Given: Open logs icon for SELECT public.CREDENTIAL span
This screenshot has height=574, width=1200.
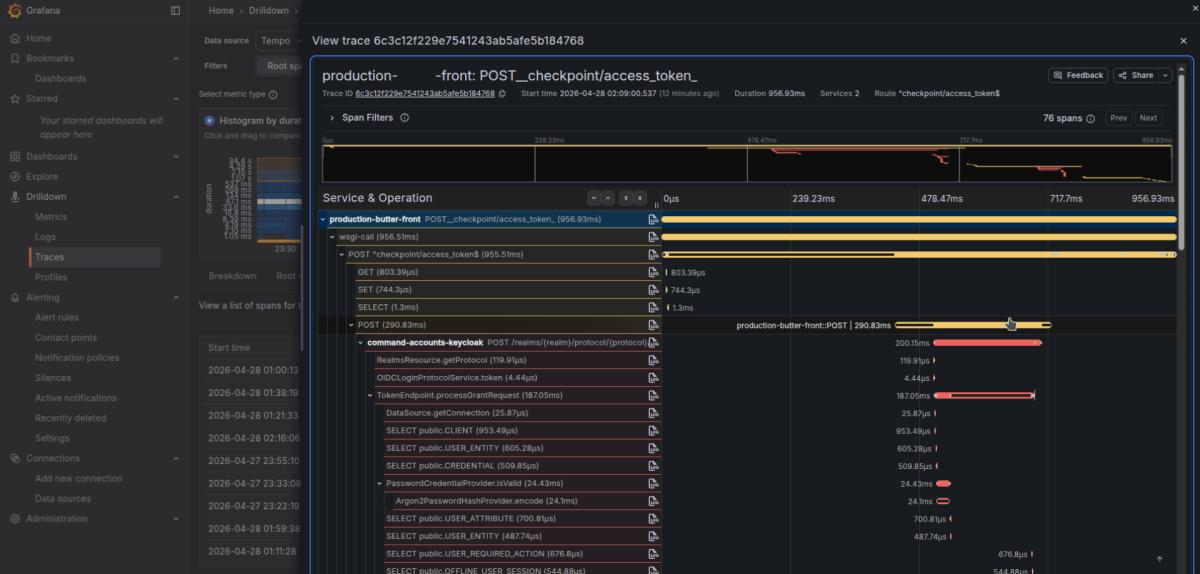Looking at the screenshot, I should pyautogui.click(x=653, y=466).
